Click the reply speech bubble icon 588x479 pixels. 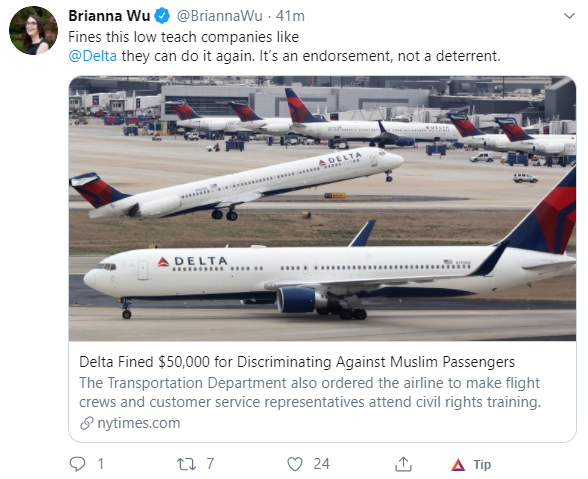[x=78, y=464]
